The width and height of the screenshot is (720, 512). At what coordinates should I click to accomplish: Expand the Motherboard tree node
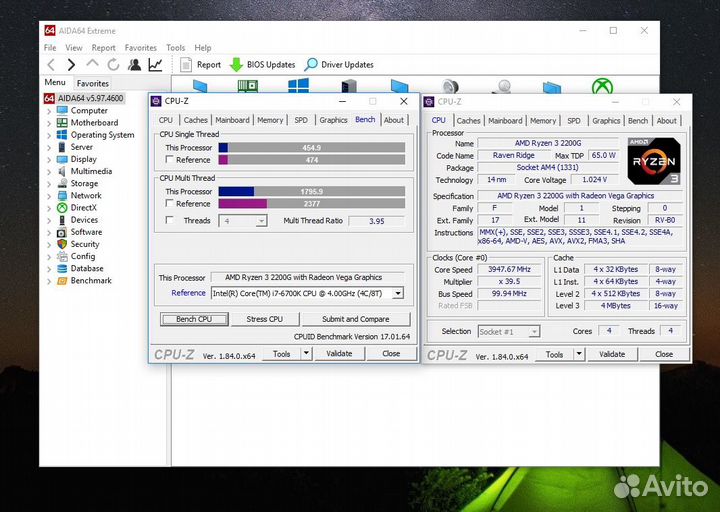49,123
